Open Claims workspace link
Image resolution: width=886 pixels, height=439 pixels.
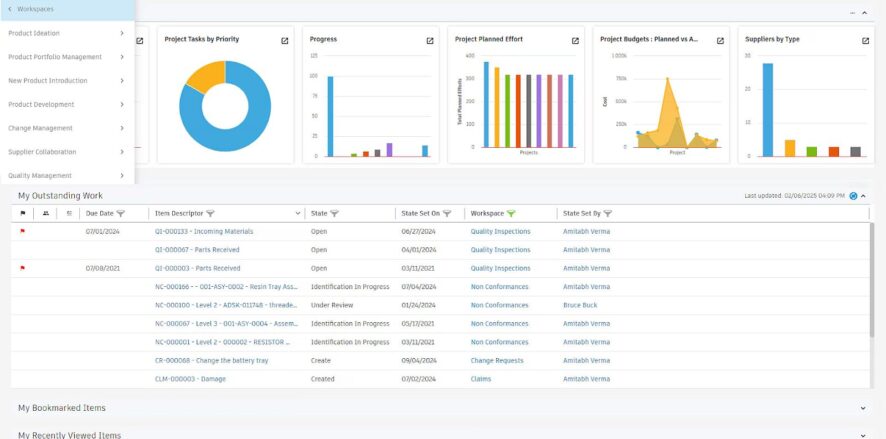[481, 379]
